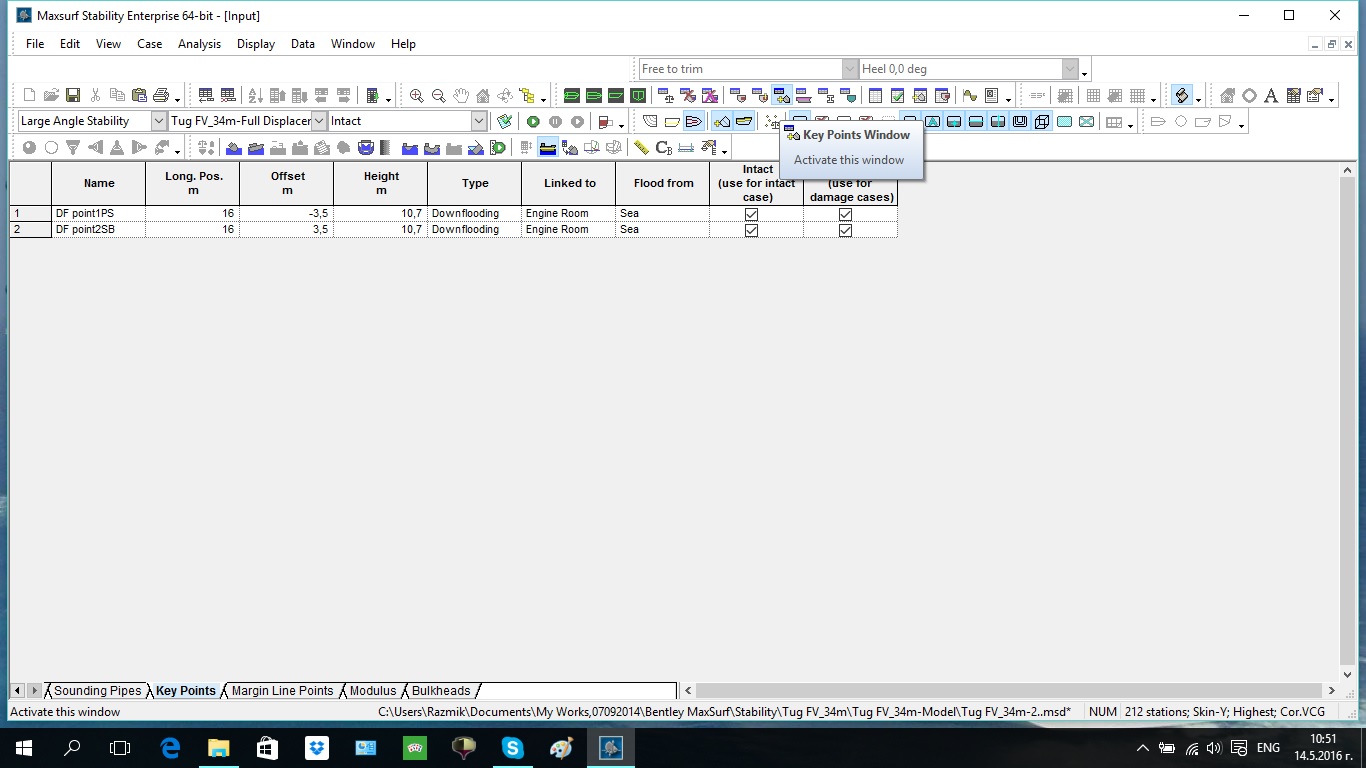The width and height of the screenshot is (1366, 768).
Task: Click the Open file folder icon
Action: [51, 96]
